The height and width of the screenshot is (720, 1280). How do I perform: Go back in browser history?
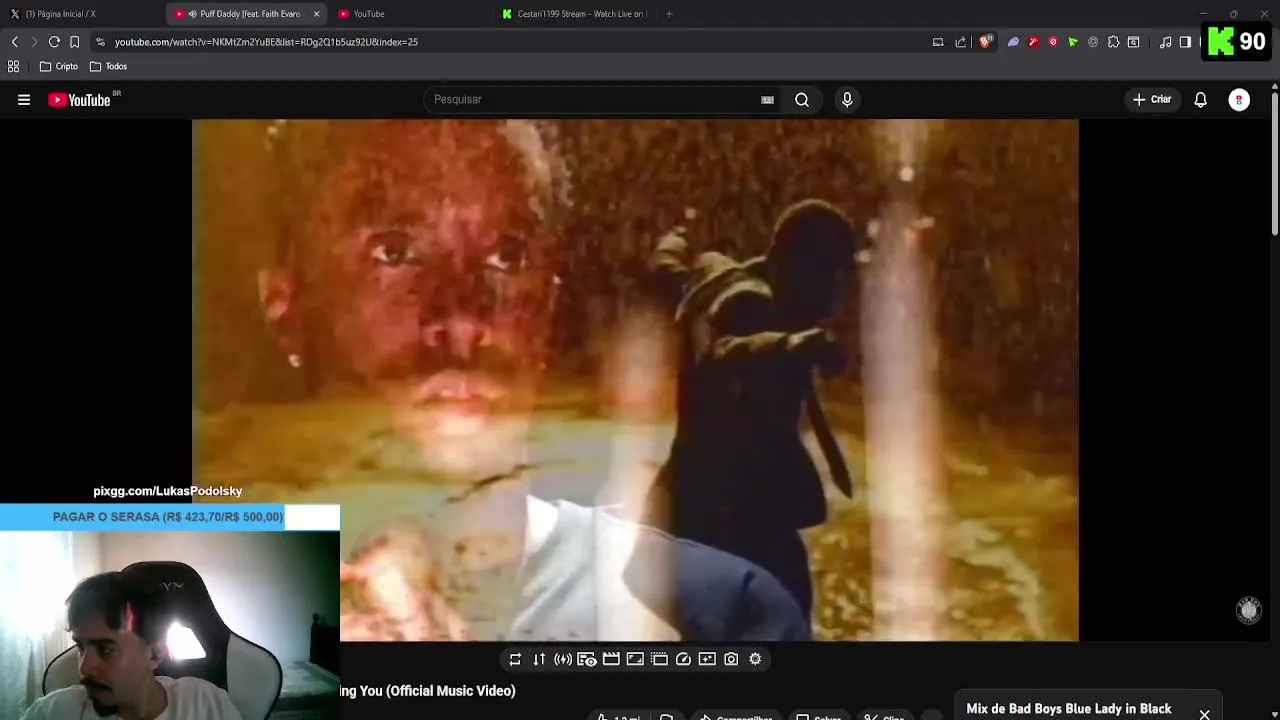pyautogui.click(x=14, y=42)
